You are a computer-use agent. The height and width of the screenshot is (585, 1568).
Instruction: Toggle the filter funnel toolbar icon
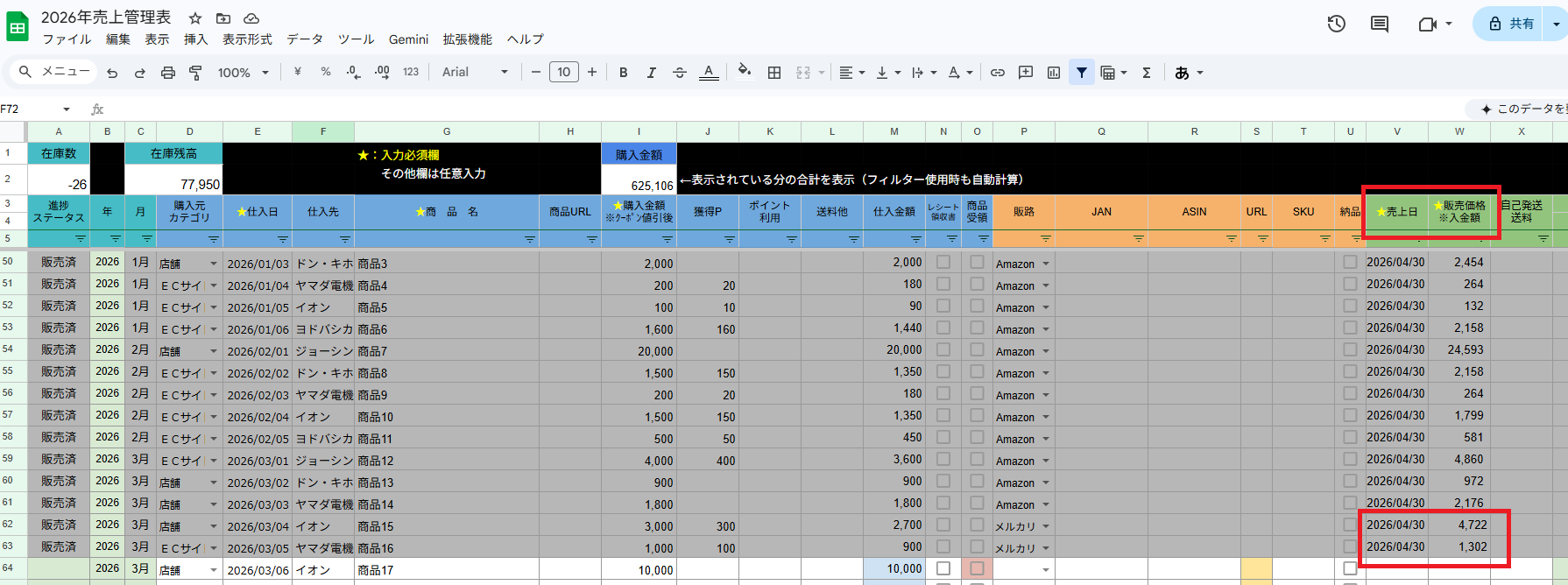pos(1082,73)
